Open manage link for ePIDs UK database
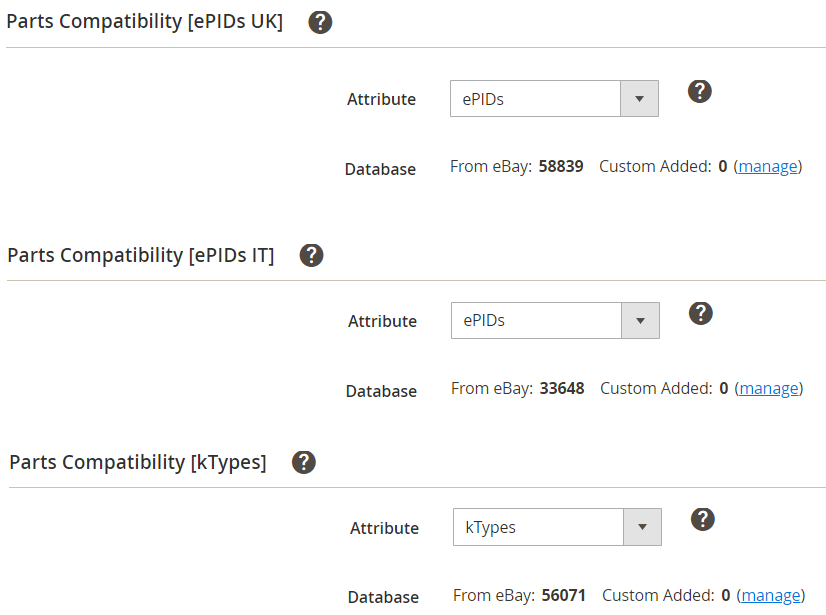Viewport: 826px width, 615px height. pos(768,166)
